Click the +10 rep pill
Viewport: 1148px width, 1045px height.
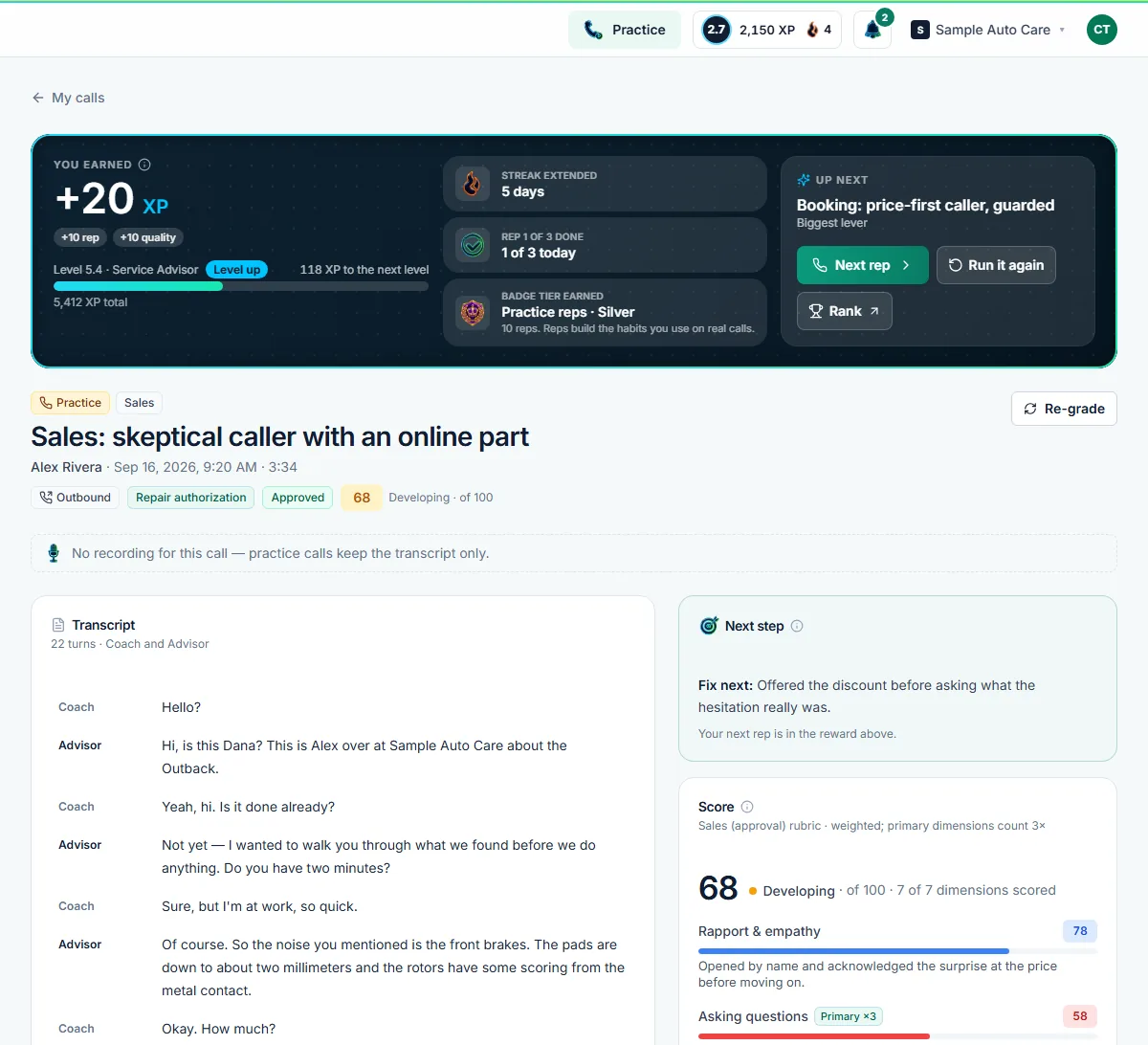click(80, 237)
